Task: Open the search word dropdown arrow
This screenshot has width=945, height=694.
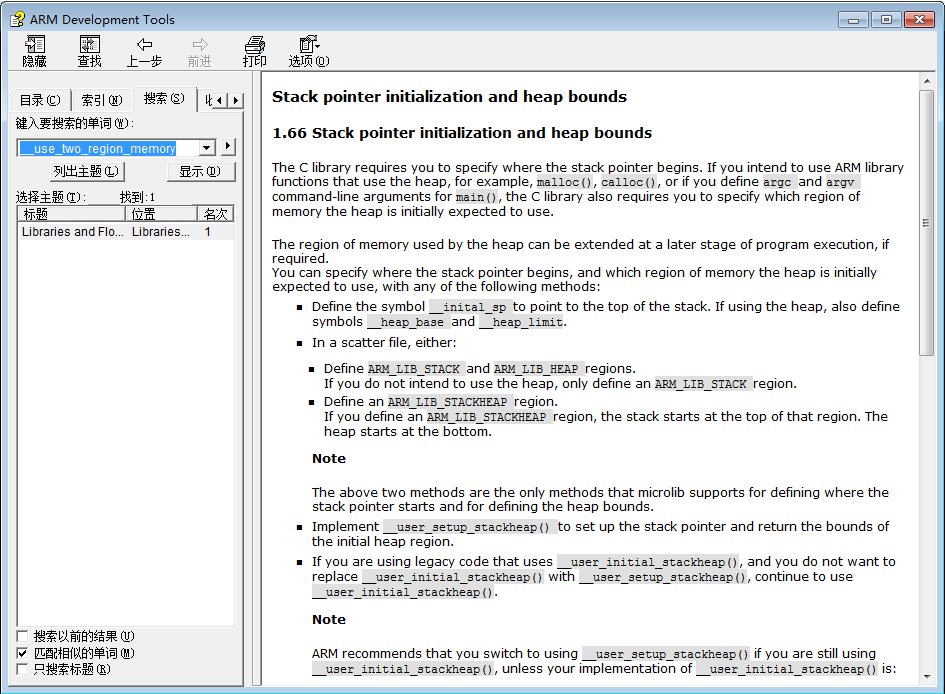Action: pos(207,148)
